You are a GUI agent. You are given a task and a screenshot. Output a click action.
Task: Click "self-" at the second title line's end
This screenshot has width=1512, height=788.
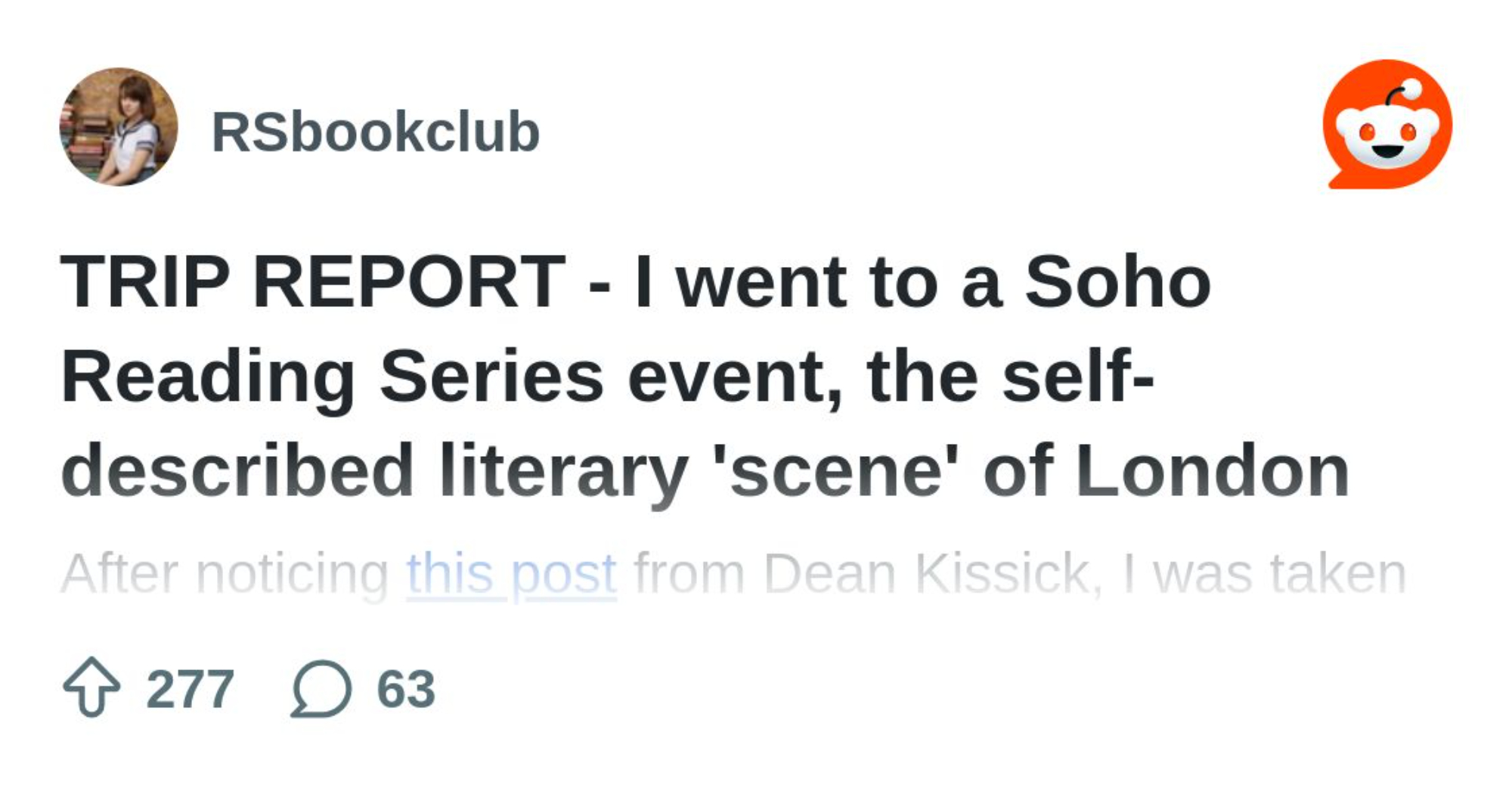tap(1077, 377)
